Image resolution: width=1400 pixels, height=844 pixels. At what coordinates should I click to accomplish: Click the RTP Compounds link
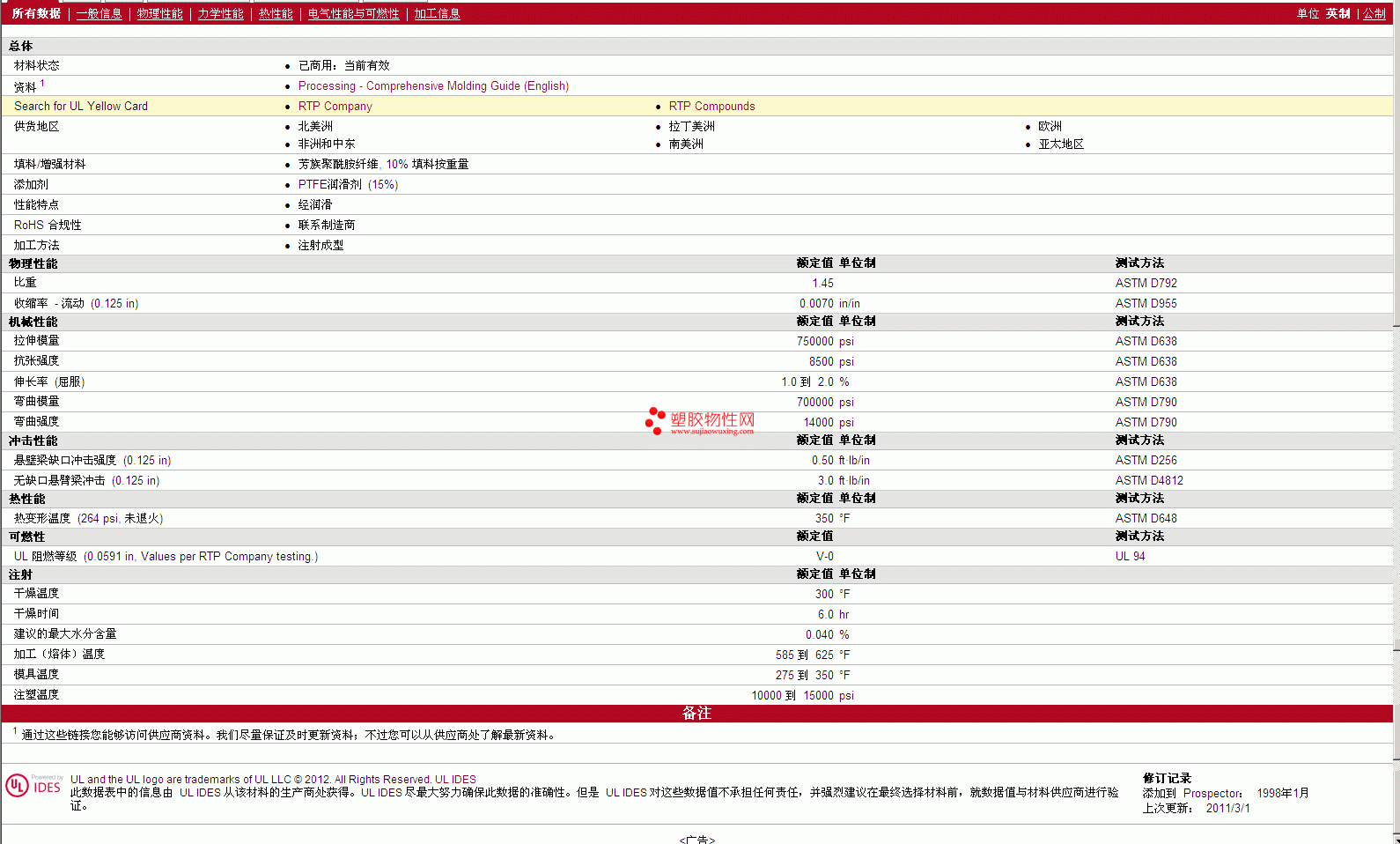(711, 107)
